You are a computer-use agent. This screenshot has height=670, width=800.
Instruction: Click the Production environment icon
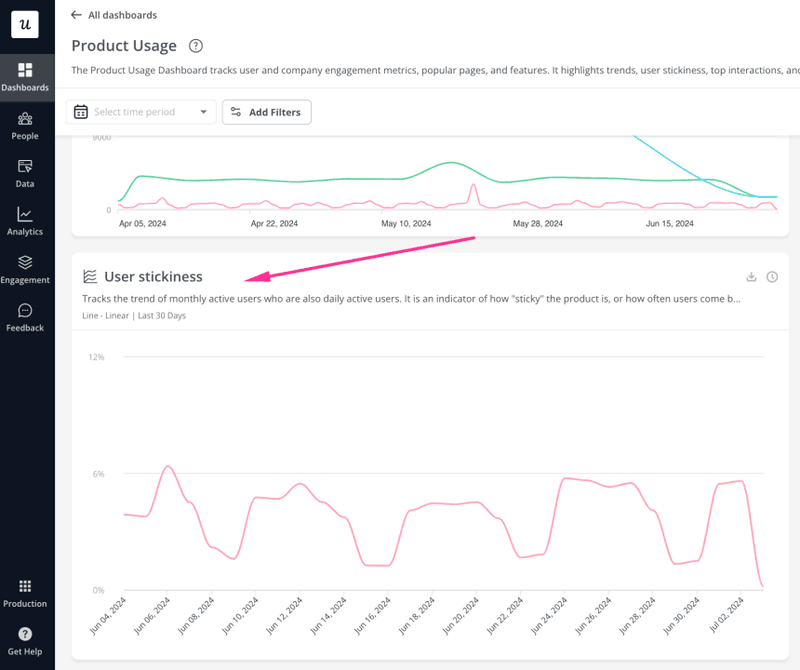25,589
